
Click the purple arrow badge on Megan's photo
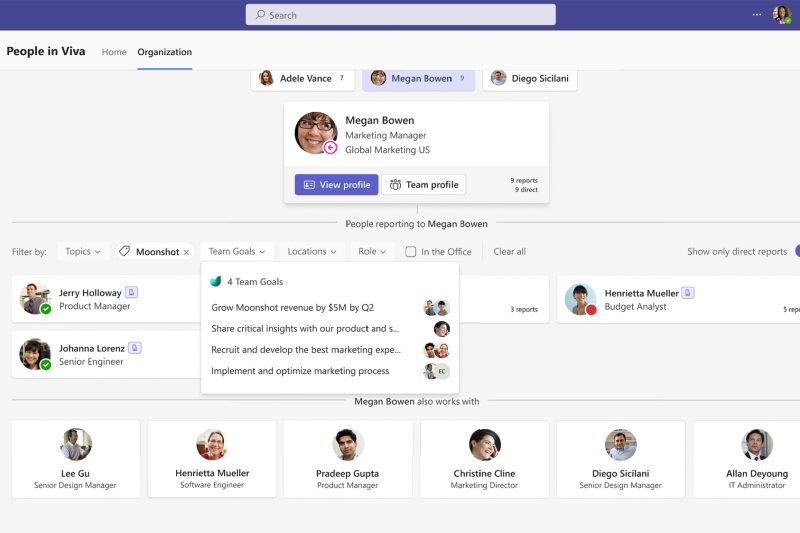coord(330,147)
